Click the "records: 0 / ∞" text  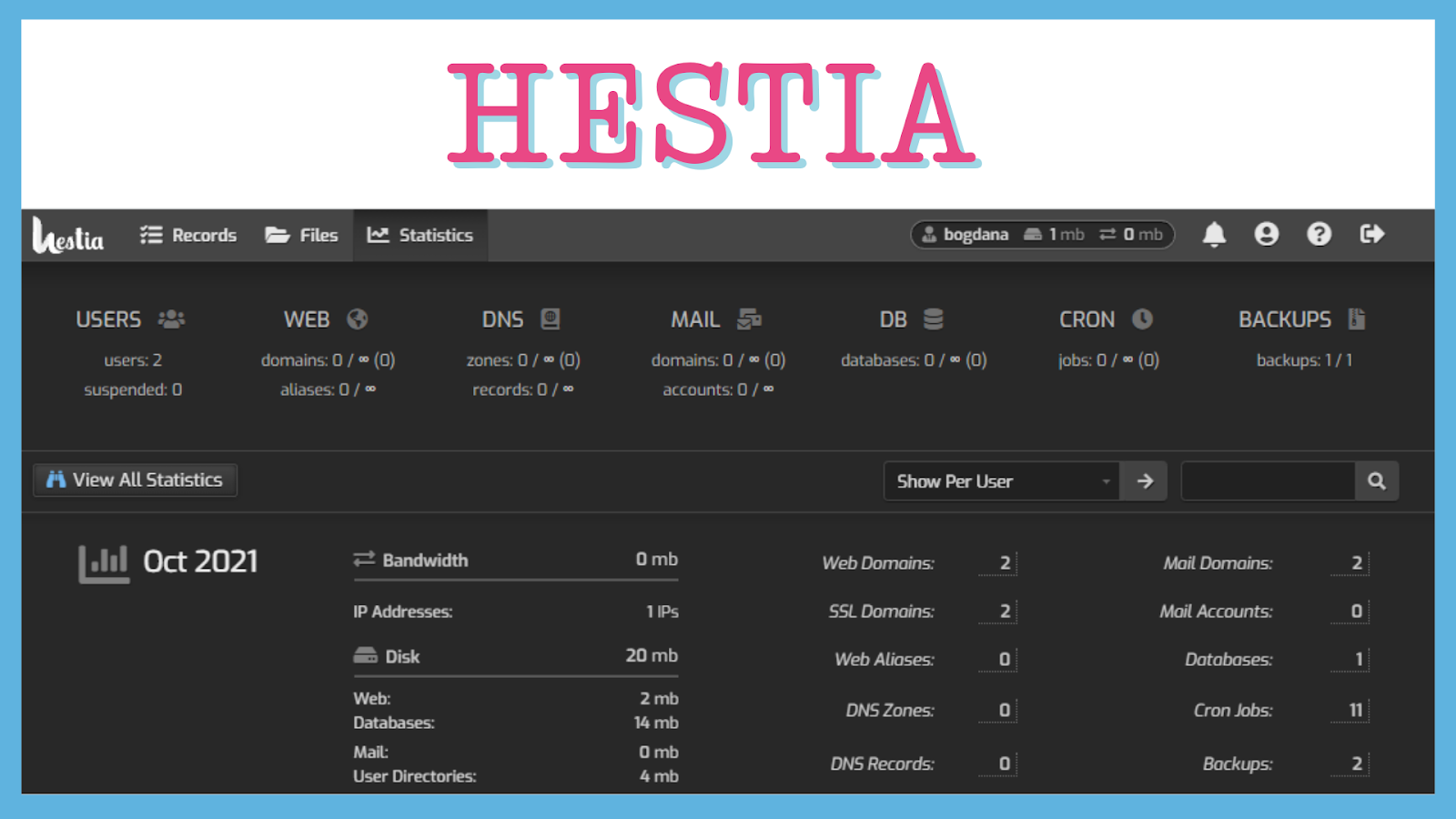pyautogui.click(x=523, y=389)
